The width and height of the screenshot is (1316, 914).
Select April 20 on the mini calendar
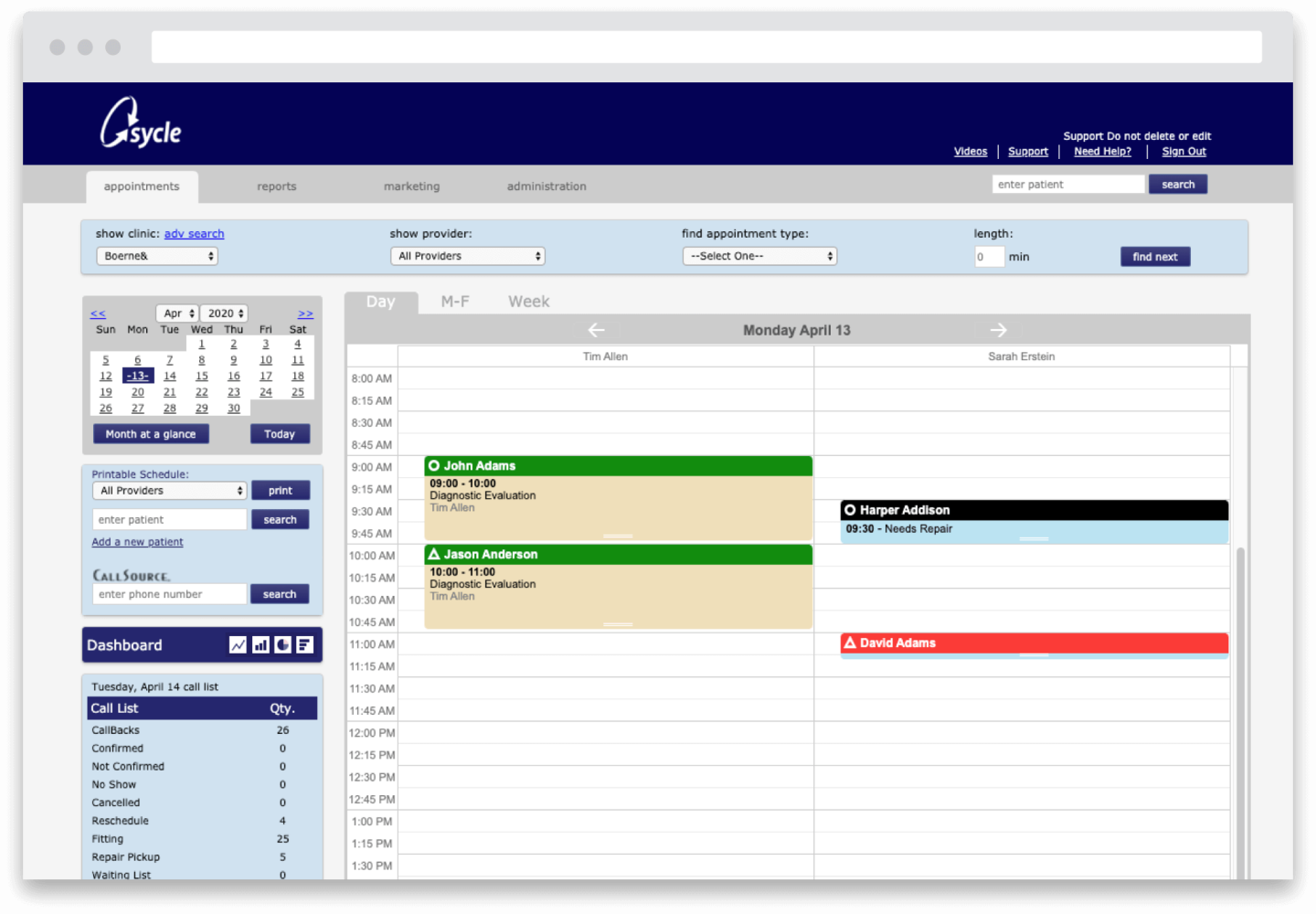(x=137, y=391)
